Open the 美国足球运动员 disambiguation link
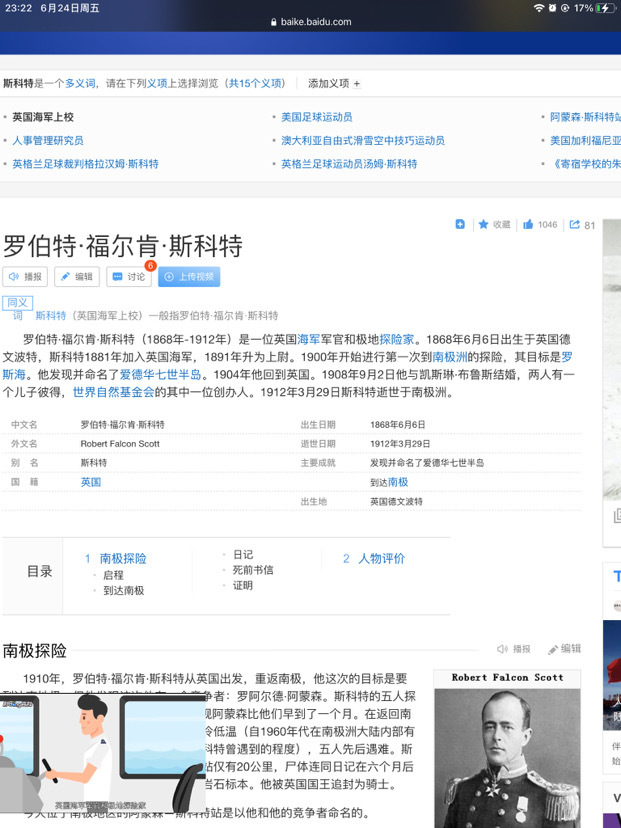This screenshot has height=828, width=621. tap(317, 117)
